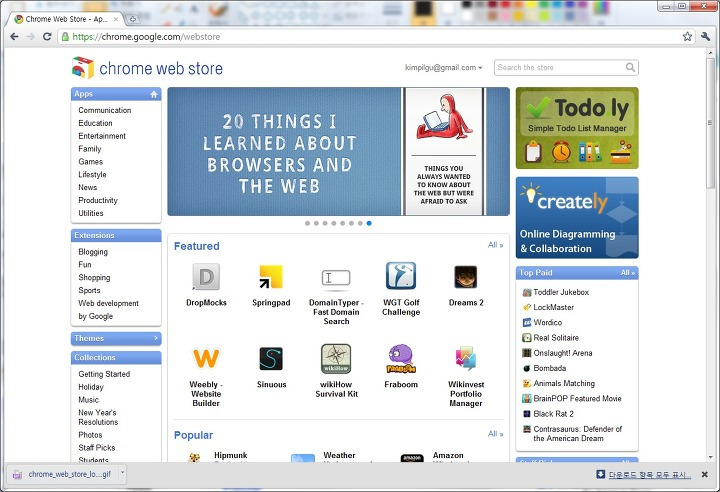Open the Extensions section header
Viewport: 720px width, 492px height.
(116, 235)
